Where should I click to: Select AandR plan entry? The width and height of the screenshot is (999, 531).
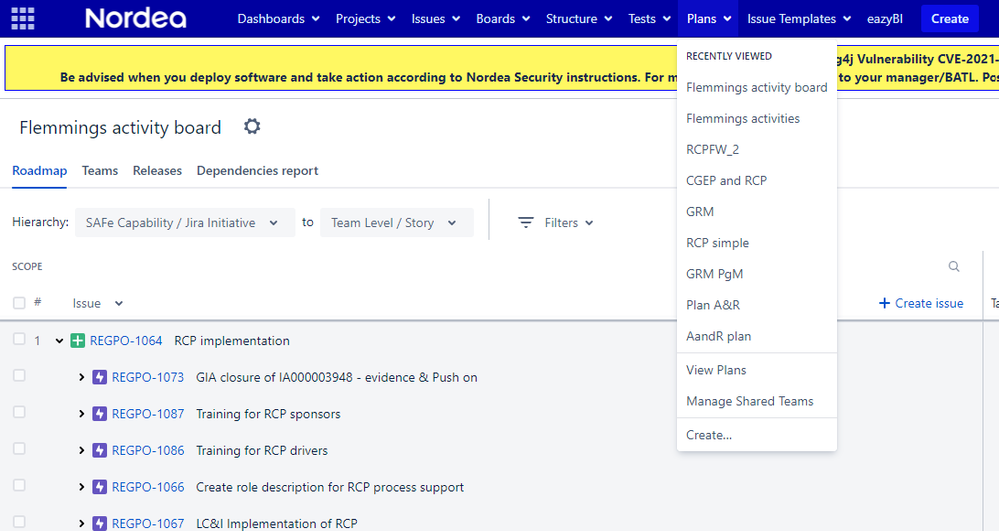click(757, 336)
